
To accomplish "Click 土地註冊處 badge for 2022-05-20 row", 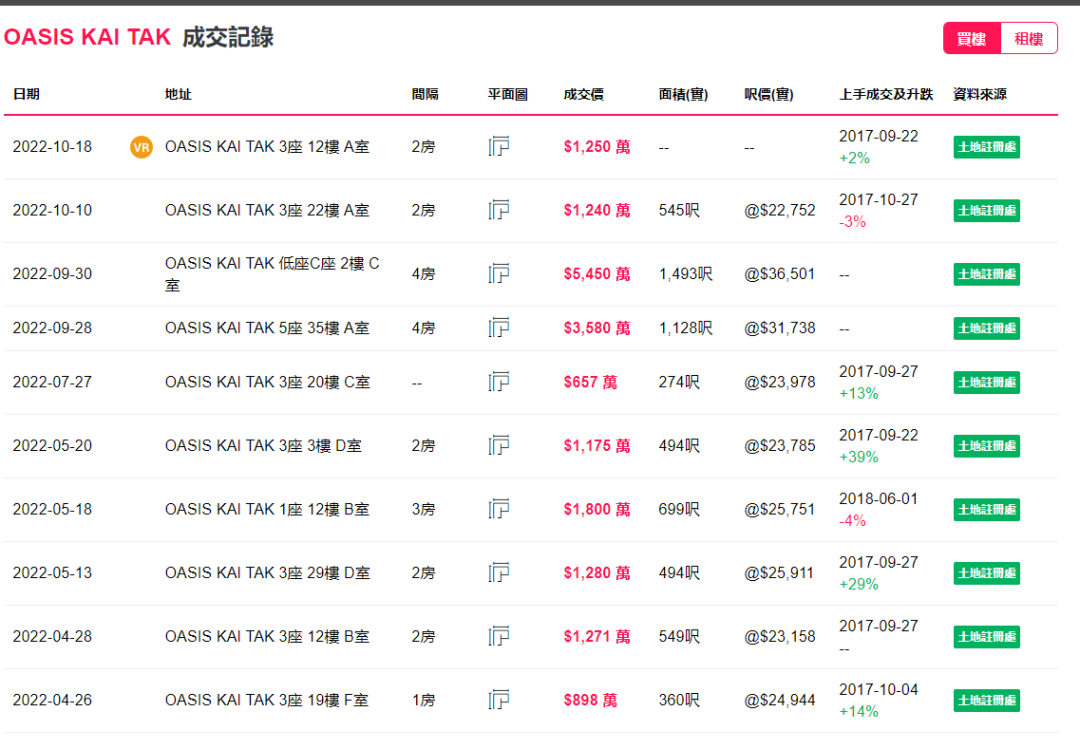I will [x=986, y=446].
